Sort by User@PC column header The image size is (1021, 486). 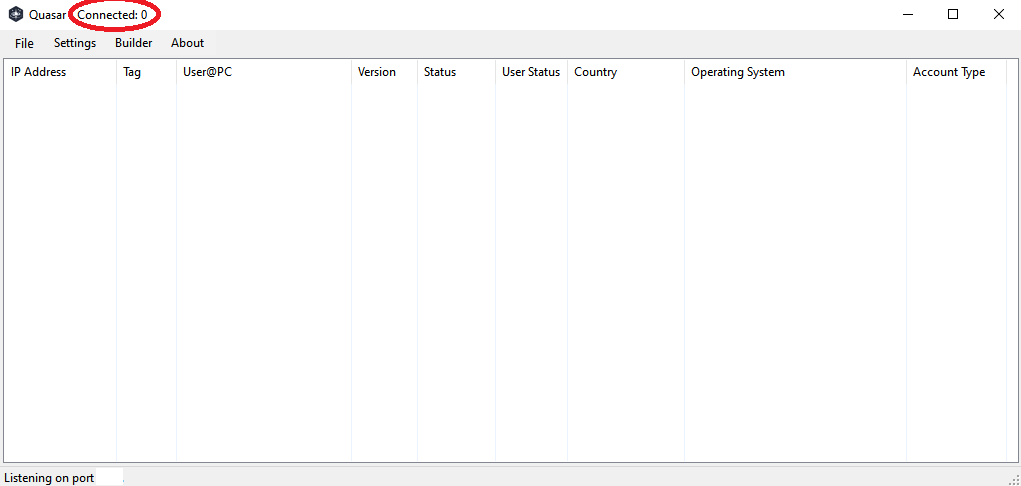pos(264,72)
